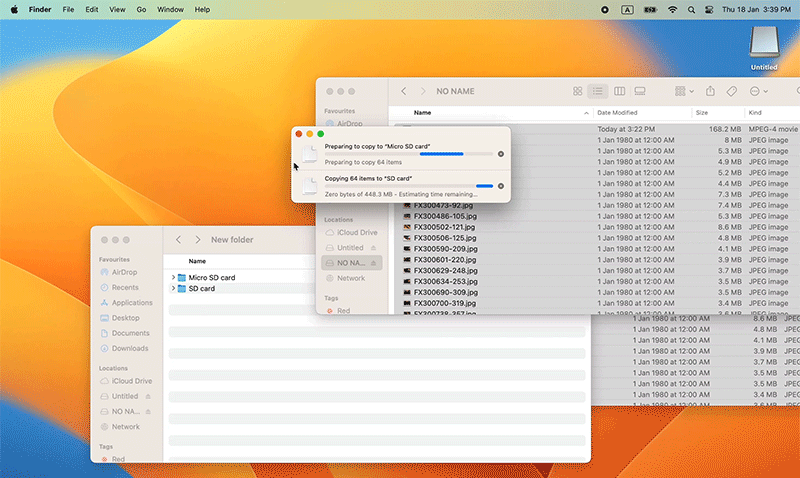The width and height of the screenshot is (800, 478).
Task: Select list view in NO NAME toolbar
Action: click(598, 91)
